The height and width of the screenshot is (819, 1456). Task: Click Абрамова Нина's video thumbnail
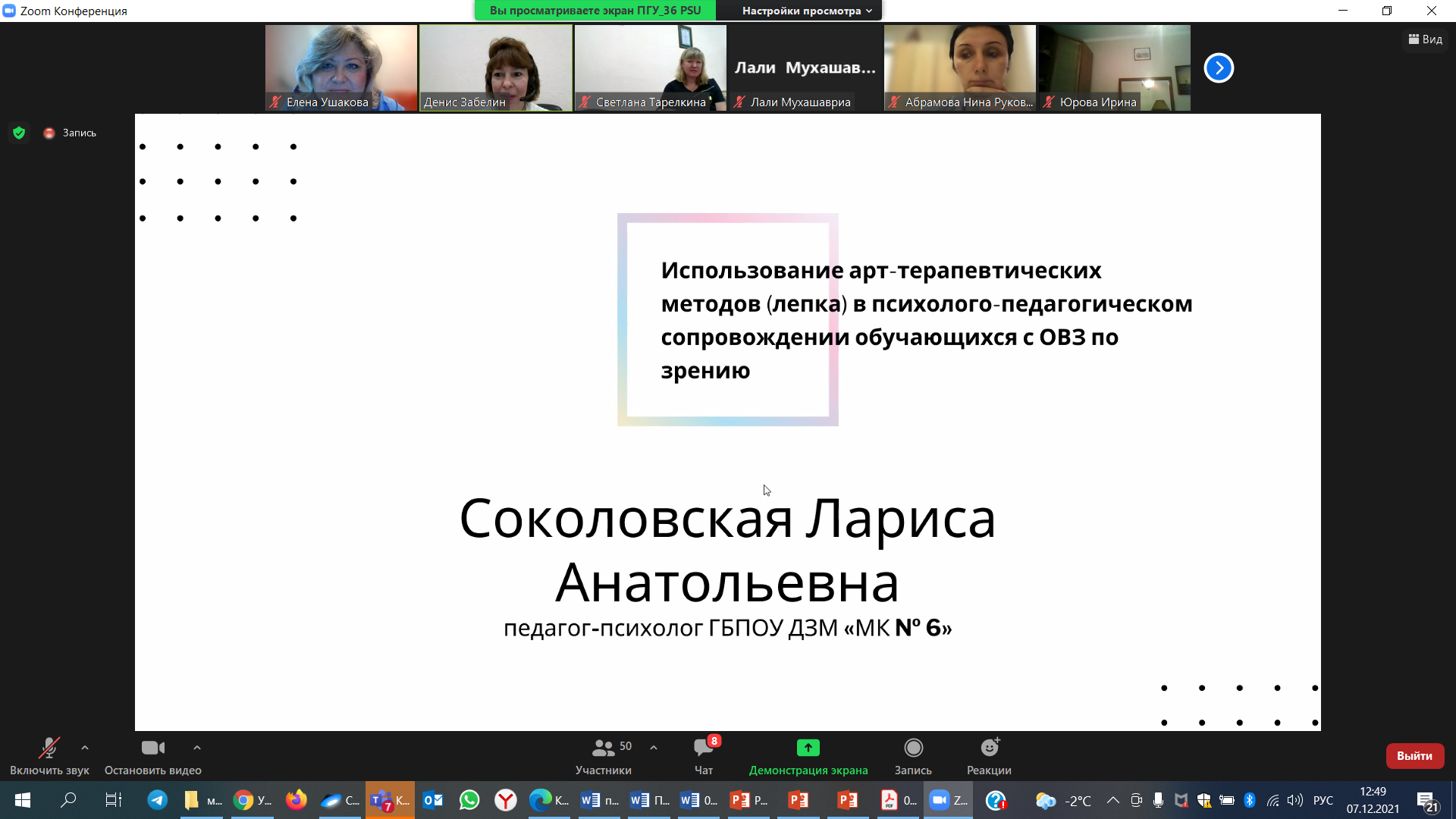tap(959, 67)
